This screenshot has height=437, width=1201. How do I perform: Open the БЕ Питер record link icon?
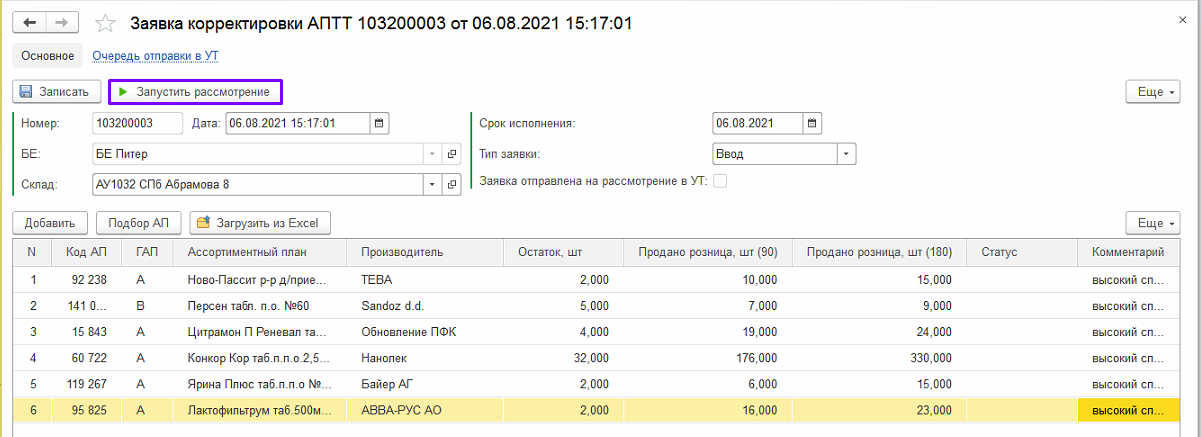pyautogui.click(x=451, y=154)
